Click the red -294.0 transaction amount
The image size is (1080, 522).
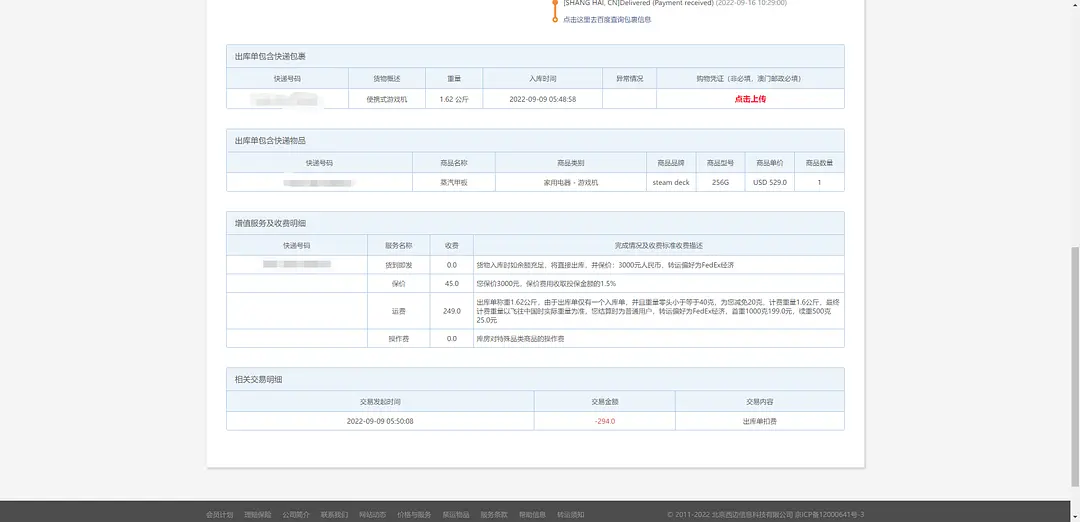604,421
